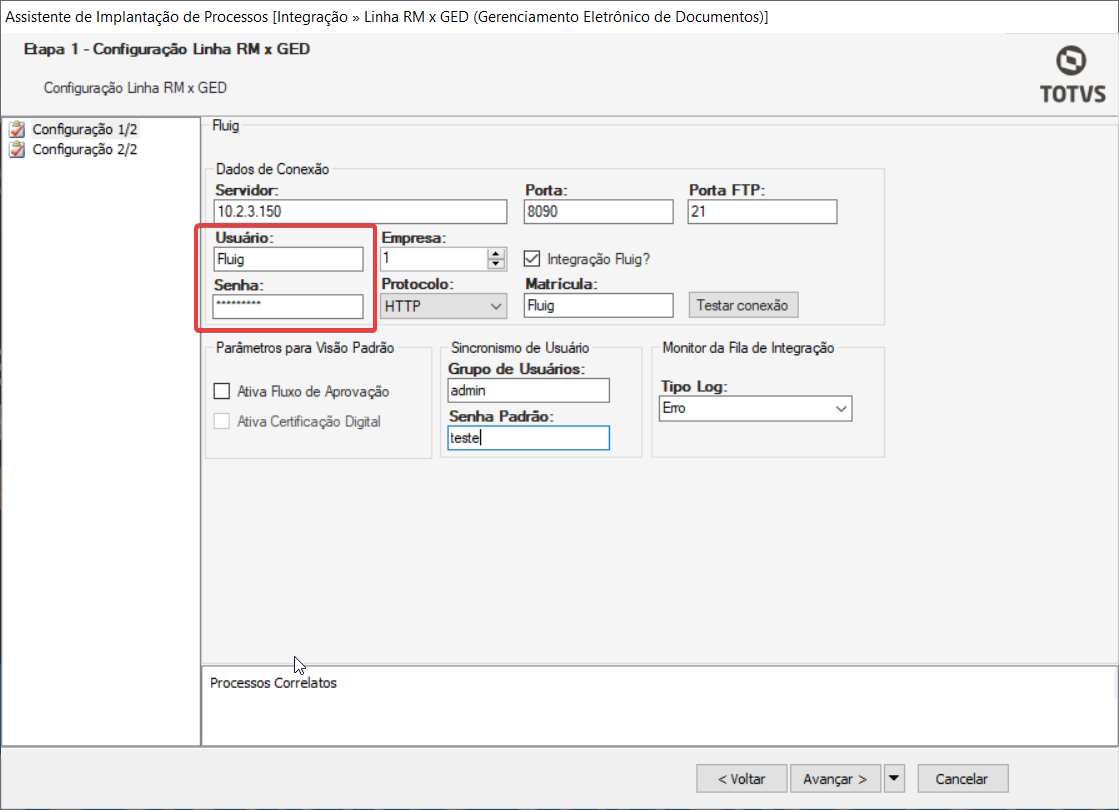Click the Cancelar button
The width and height of the screenshot is (1119, 810).
pos(962,779)
